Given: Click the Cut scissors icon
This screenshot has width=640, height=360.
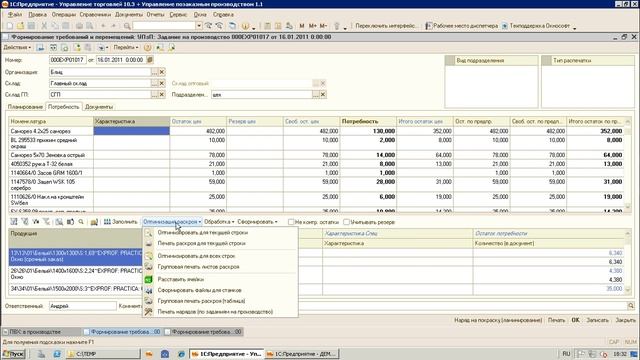Looking at the screenshot, I should pos(44,26).
